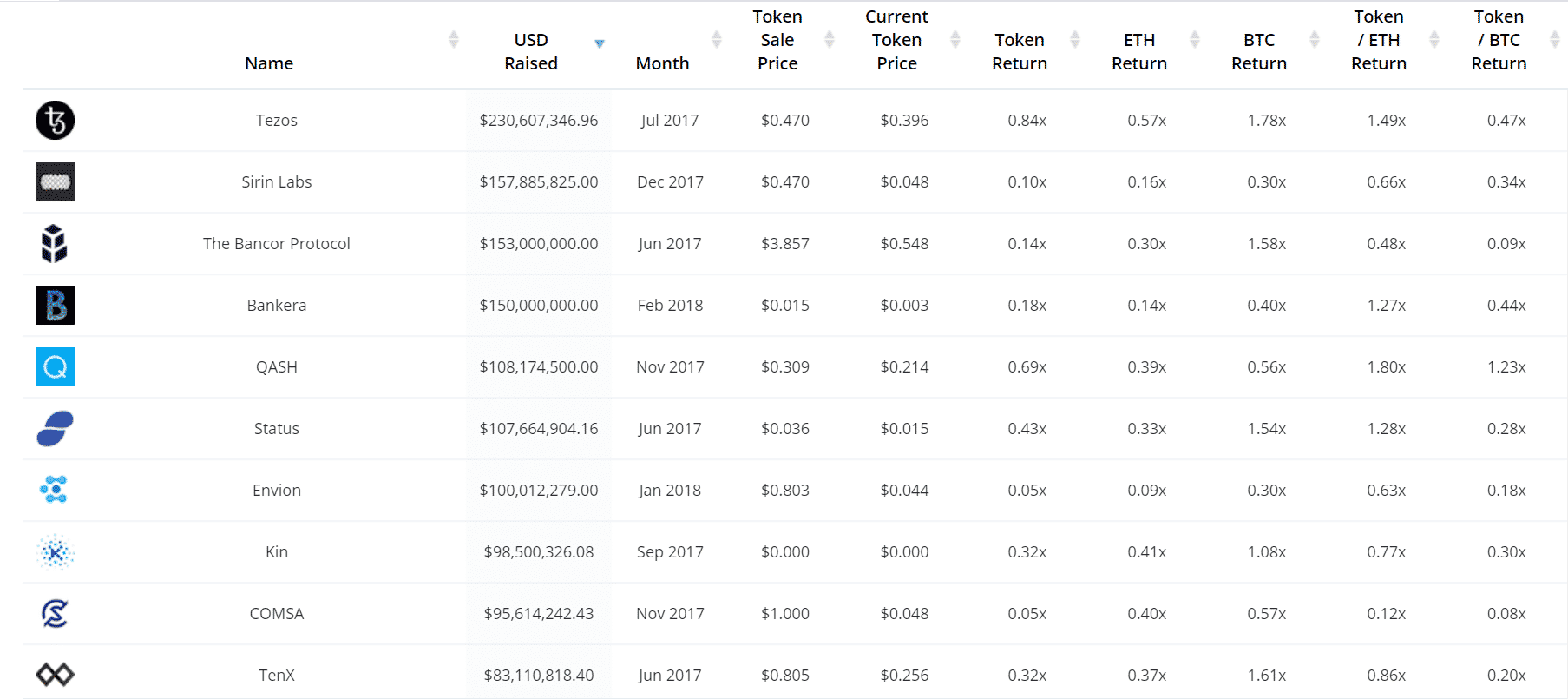Viewport: 1568px width, 699px height.
Task: Select the Tezos name cell
Action: coord(277,121)
